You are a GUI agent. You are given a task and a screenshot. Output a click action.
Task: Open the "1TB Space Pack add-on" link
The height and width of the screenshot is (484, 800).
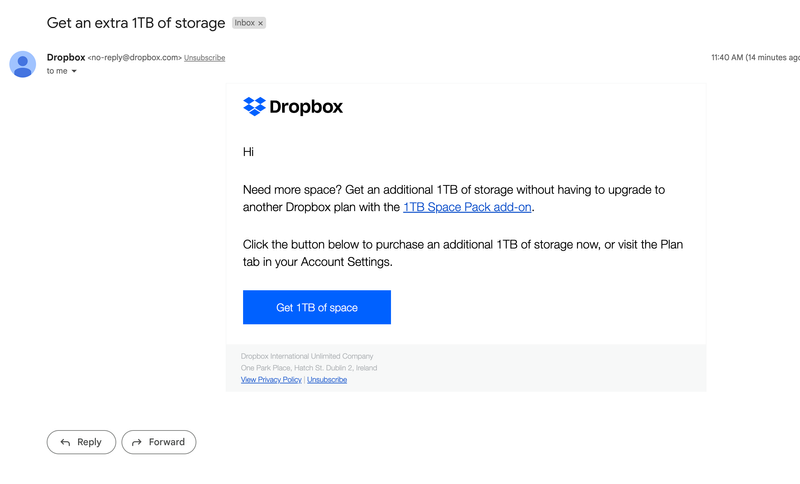pyautogui.click(x=467, y=207)
